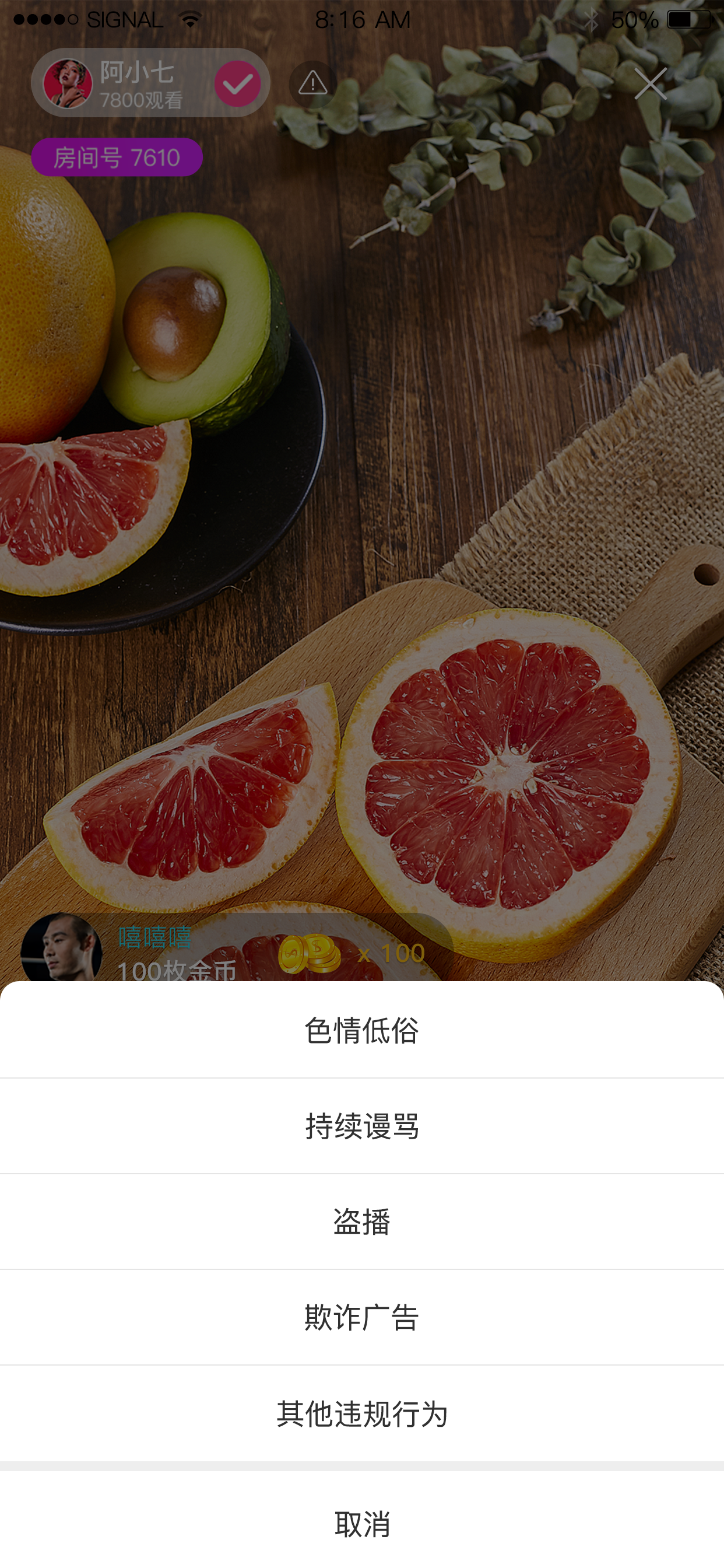Choose 盗播 as report reason
This screenshot has height=1568, width=724.
[362, 1221]
